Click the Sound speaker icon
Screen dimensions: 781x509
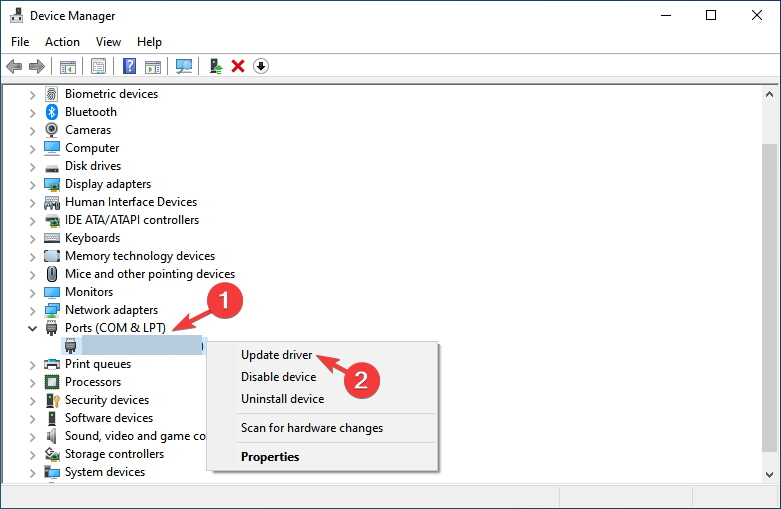52,436
